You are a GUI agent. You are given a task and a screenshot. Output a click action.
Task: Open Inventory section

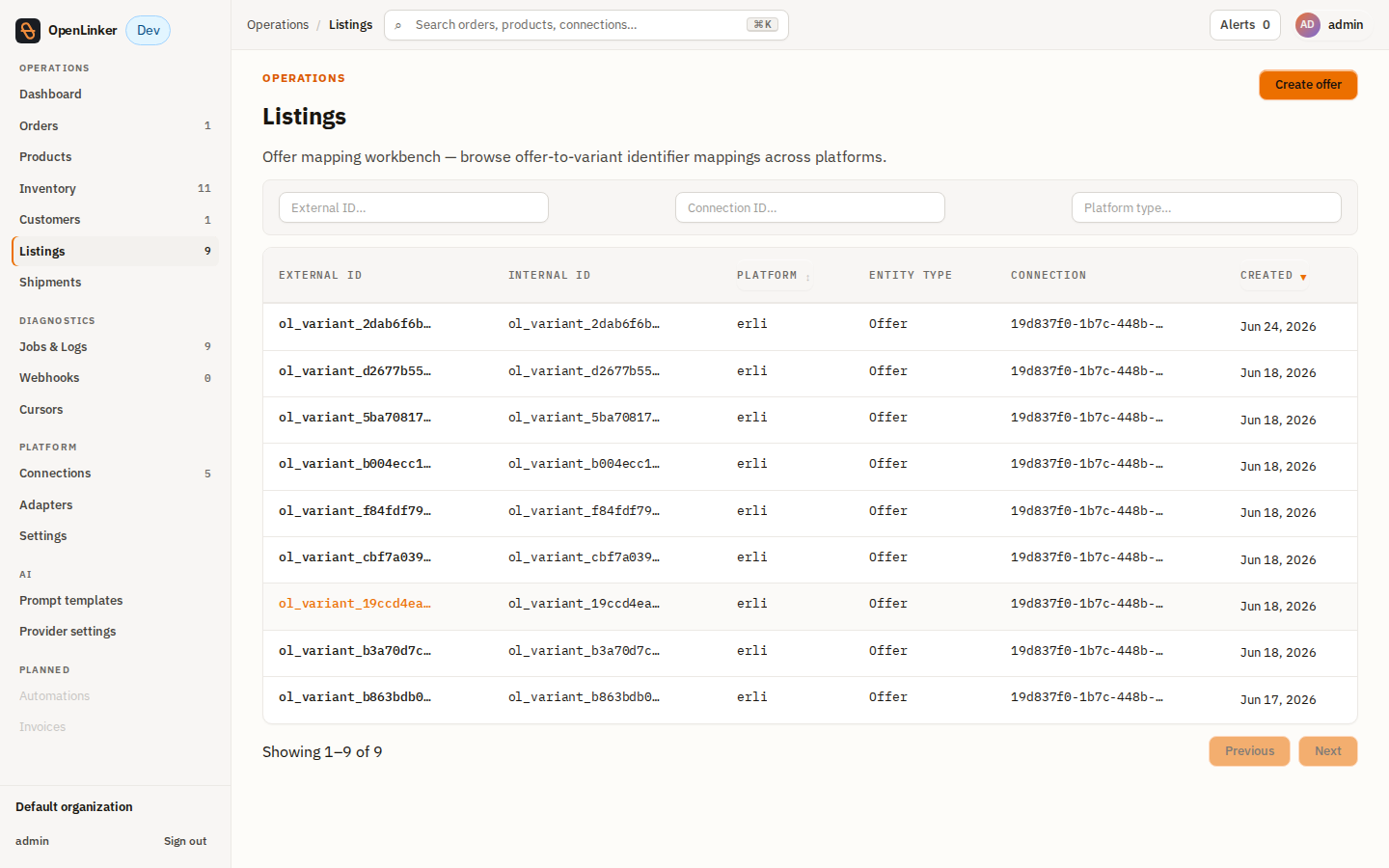[115, 188]
